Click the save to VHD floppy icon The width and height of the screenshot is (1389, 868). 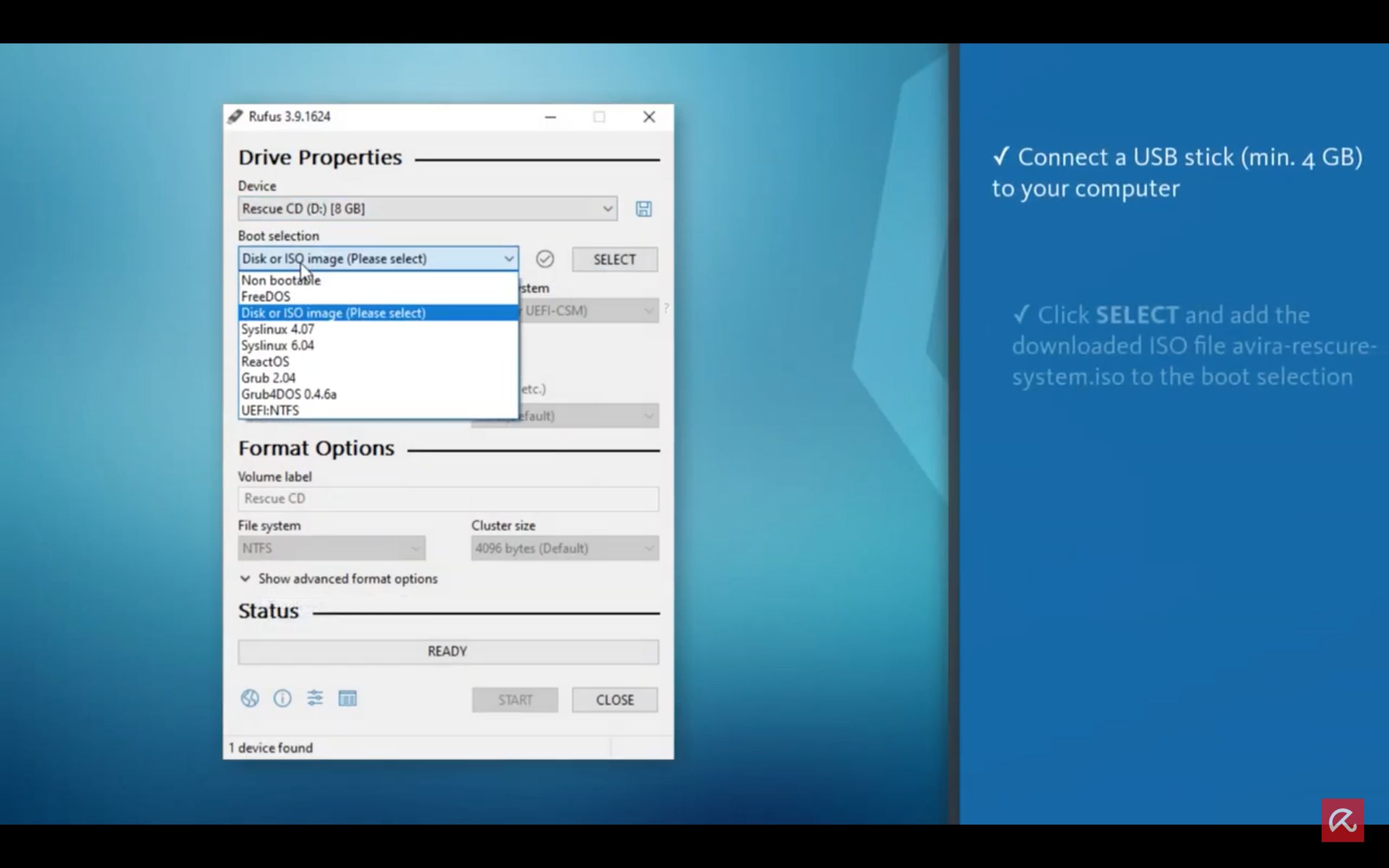pos(643,209)
